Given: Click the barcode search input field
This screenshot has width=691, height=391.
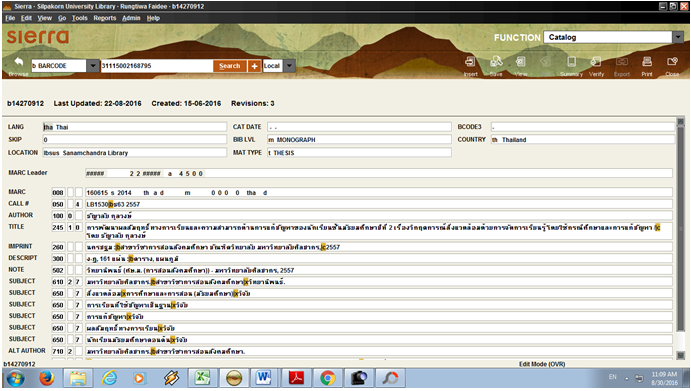Looking at the screenshot, I should [157, 66].
